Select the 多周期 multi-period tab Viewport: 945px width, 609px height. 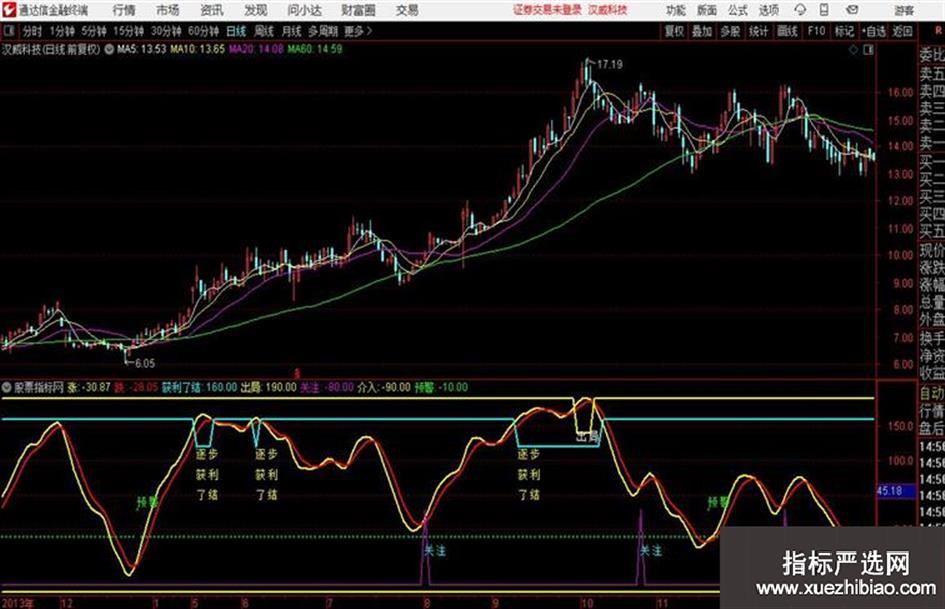pos(322,31)
